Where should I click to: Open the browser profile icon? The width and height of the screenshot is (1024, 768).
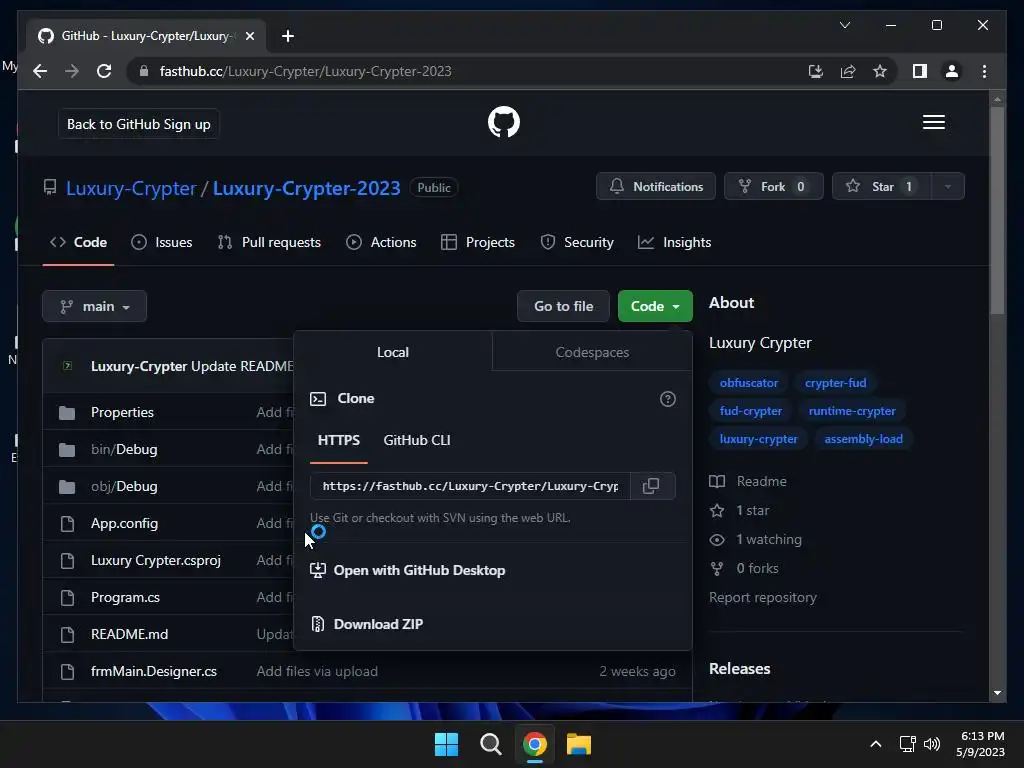coord(952,71)
